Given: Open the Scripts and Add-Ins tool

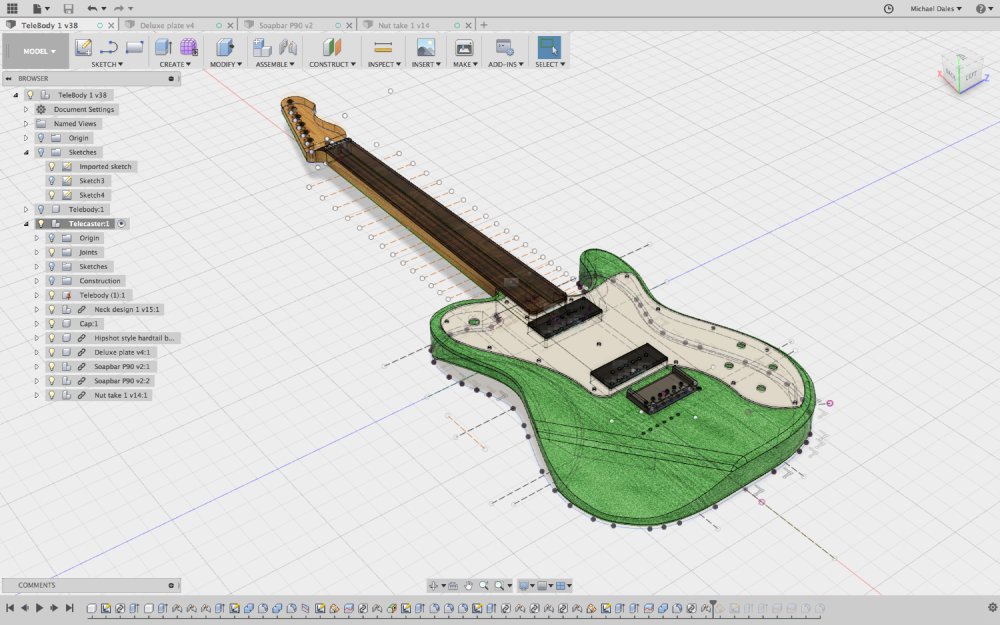Looking at the screenshot, I should pos(505,47).
